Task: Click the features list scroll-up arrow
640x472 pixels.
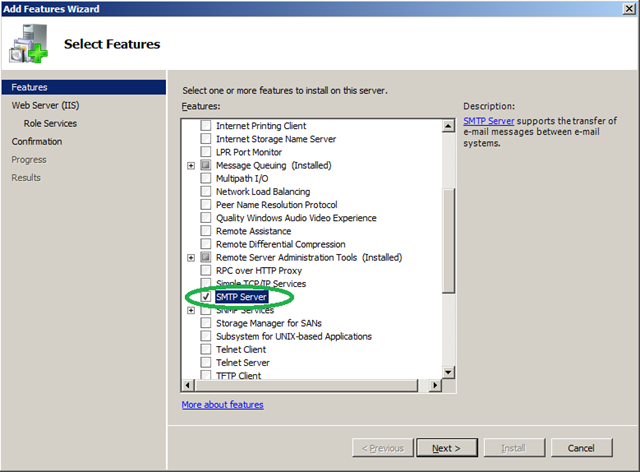Action: 448,126
